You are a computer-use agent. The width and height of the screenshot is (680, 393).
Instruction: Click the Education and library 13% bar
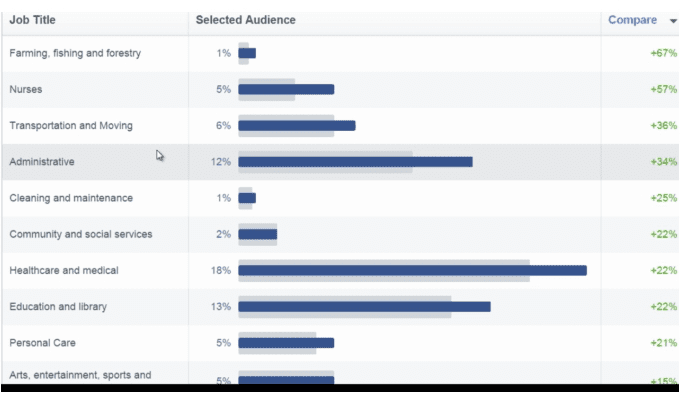[364, 307]
